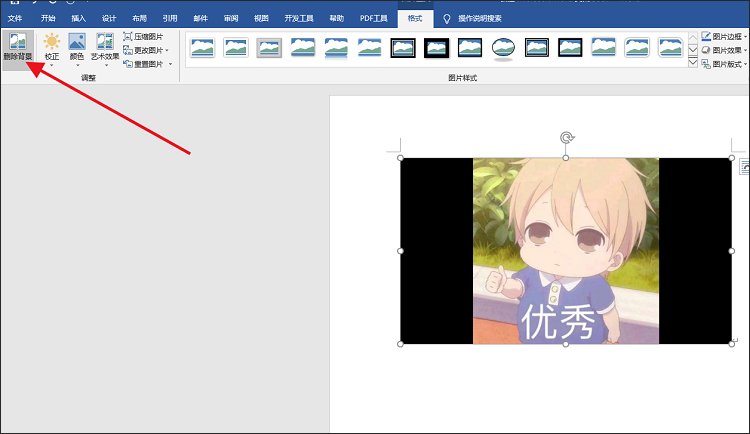Switch to the 引用 References tab
The height and width of the screenshot is (434, 750).
pos(170,18)
